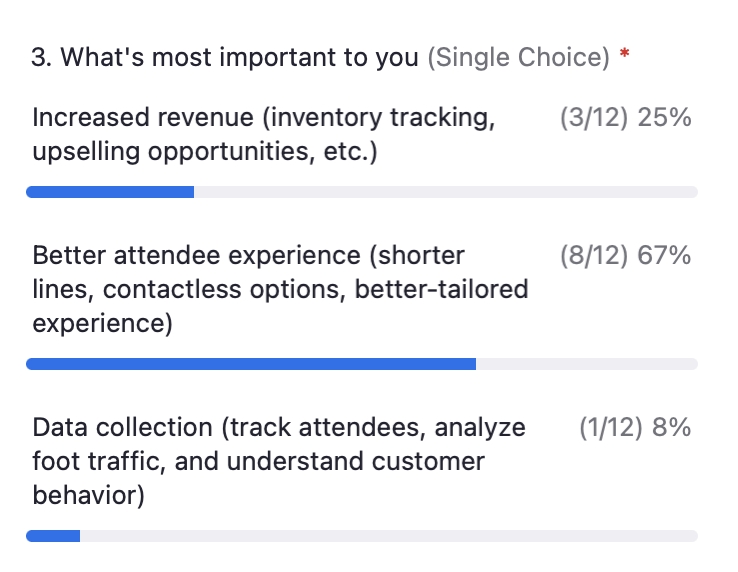Select the Increased revenue option text
738x572 pixels.
[x=264, y=134]
